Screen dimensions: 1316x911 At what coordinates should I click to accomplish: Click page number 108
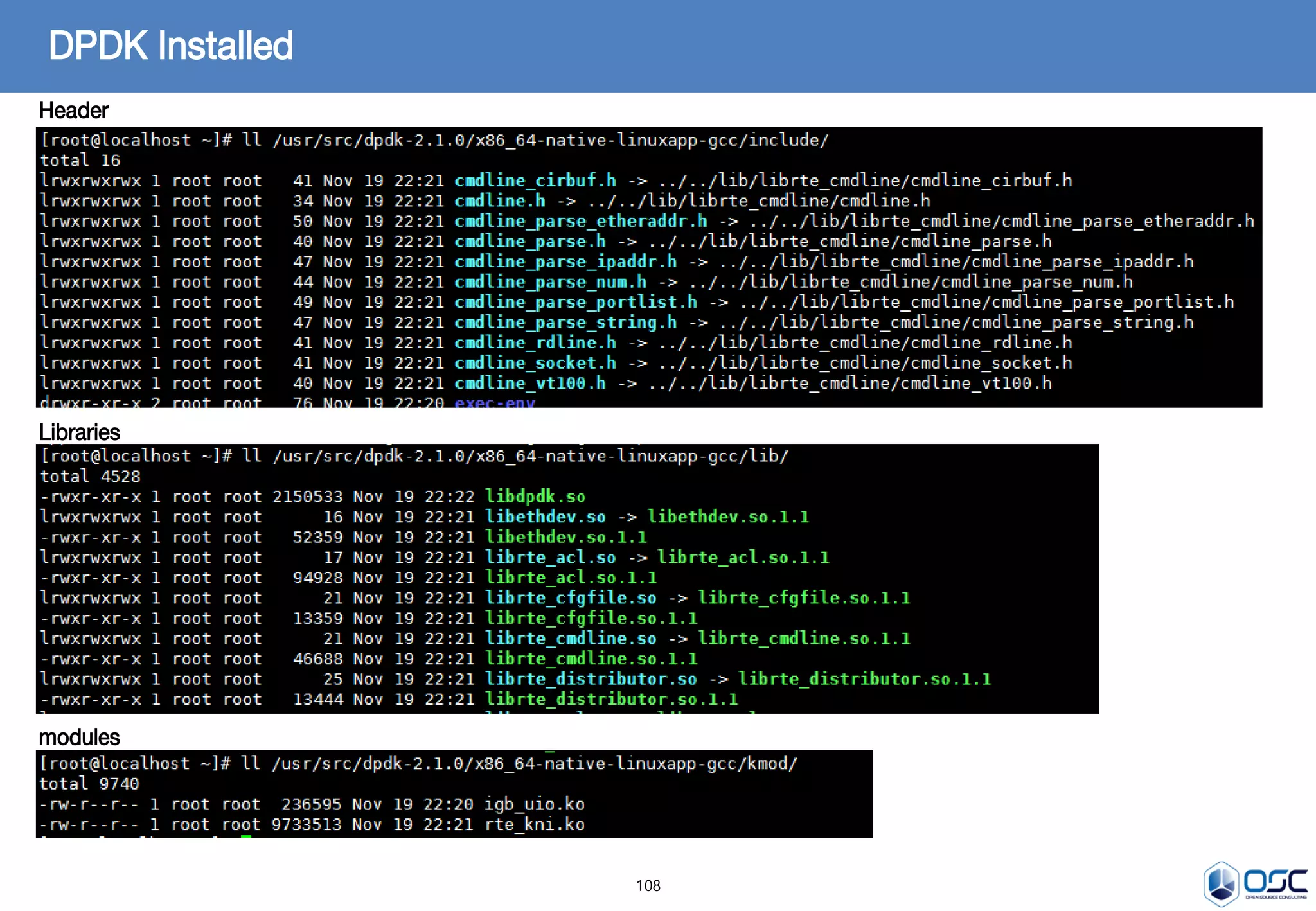(648, 886)
